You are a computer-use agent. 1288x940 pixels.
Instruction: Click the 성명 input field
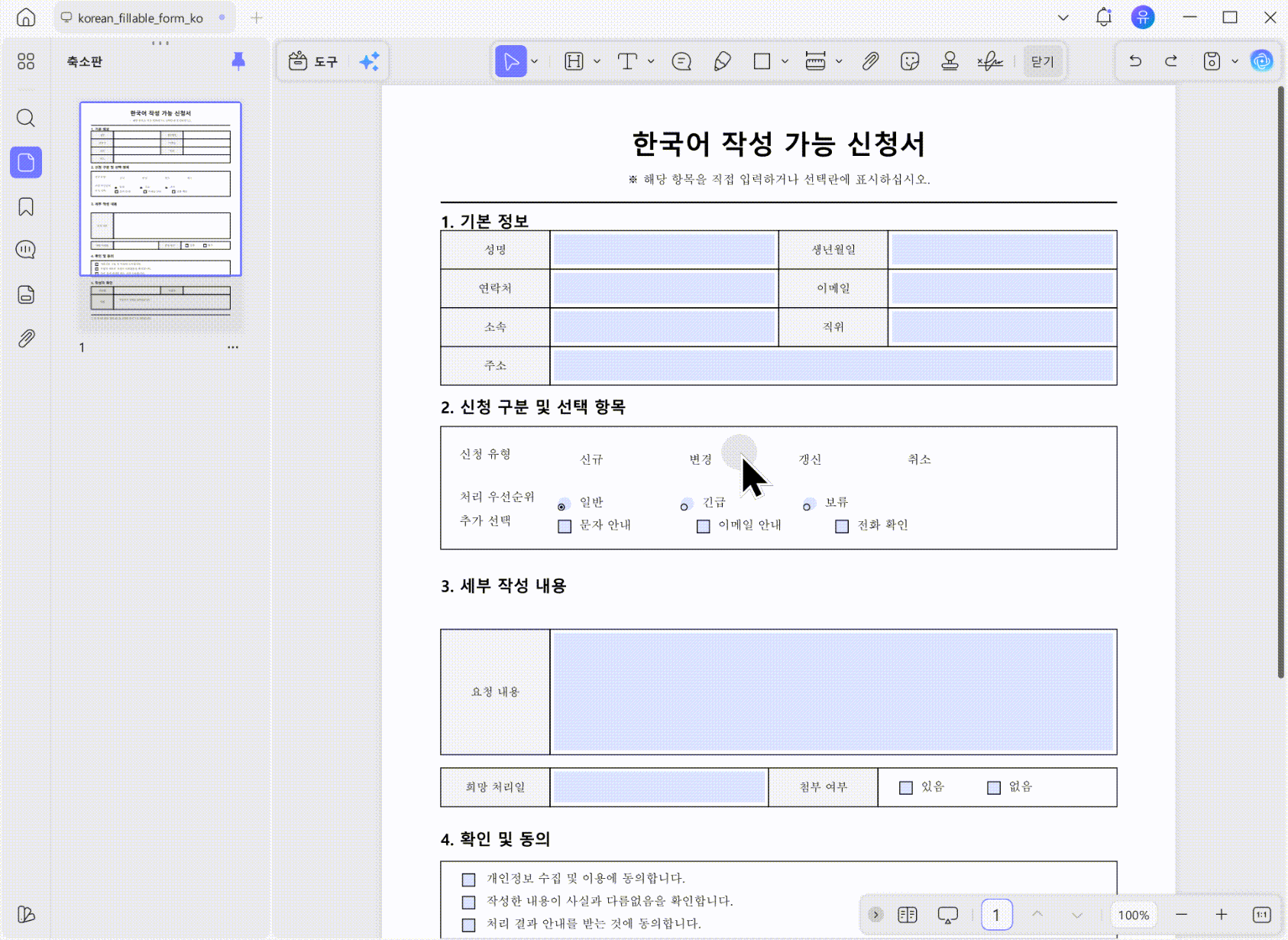664,250
